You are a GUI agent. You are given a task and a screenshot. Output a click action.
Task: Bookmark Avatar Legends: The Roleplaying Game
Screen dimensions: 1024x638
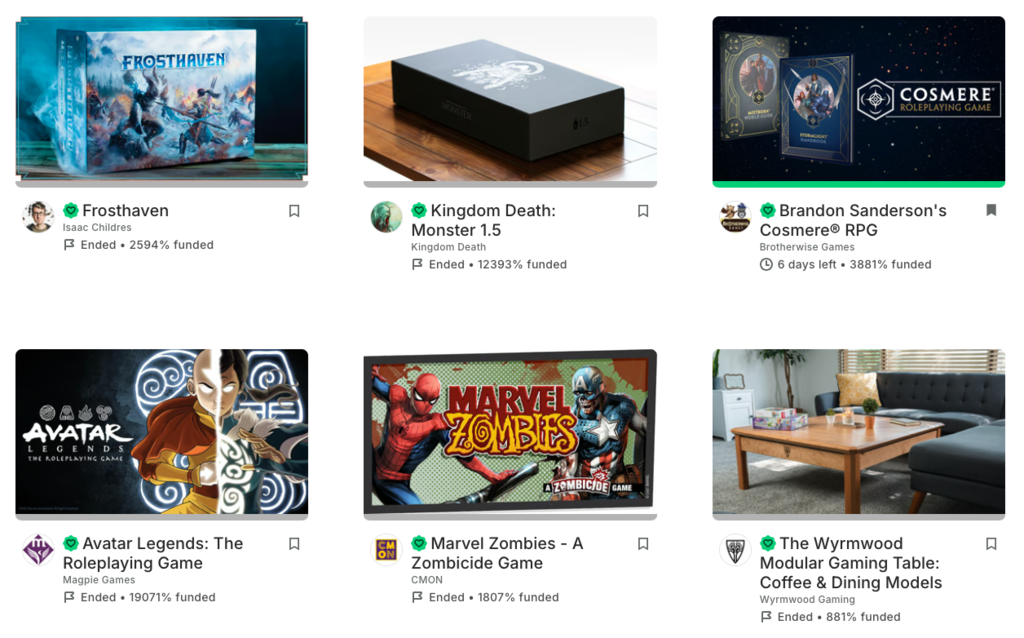pyautogui.click(x=294, y=544)
